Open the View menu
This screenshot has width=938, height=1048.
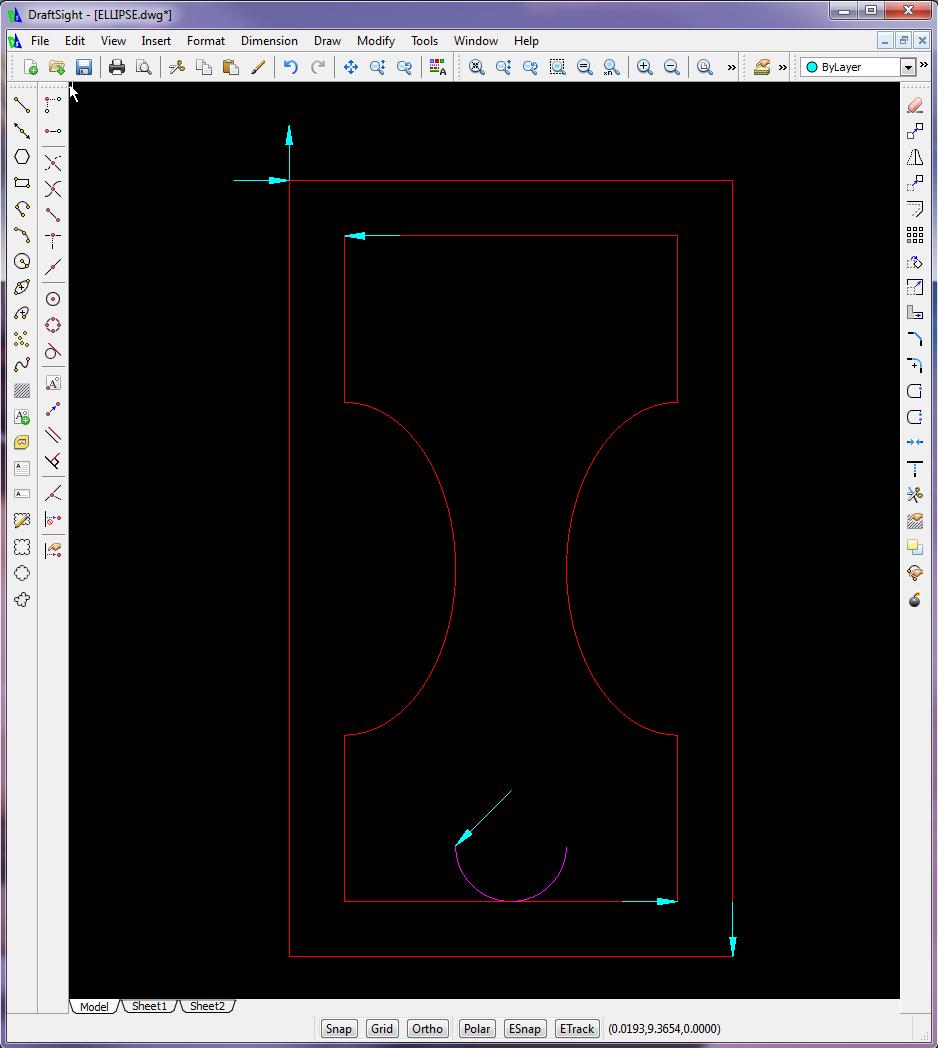113,41
